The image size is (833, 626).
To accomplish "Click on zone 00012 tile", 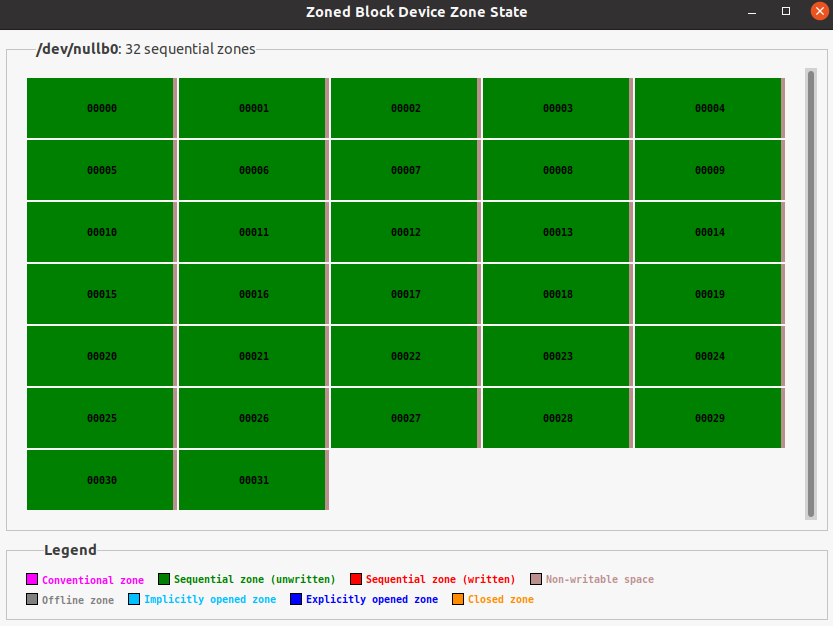I will coord(405,232).
